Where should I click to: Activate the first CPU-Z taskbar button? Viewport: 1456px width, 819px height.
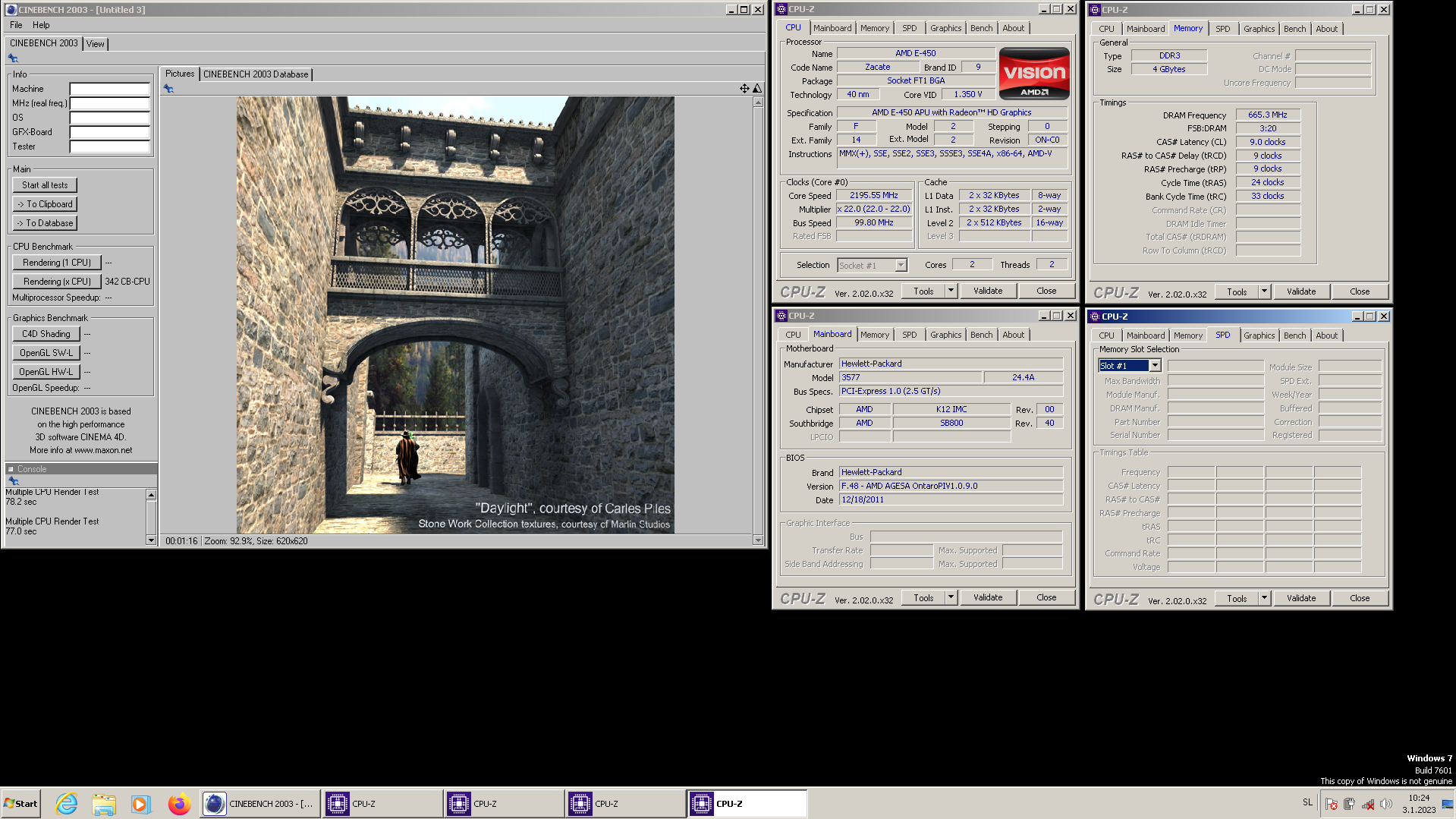tap(382, 803)
